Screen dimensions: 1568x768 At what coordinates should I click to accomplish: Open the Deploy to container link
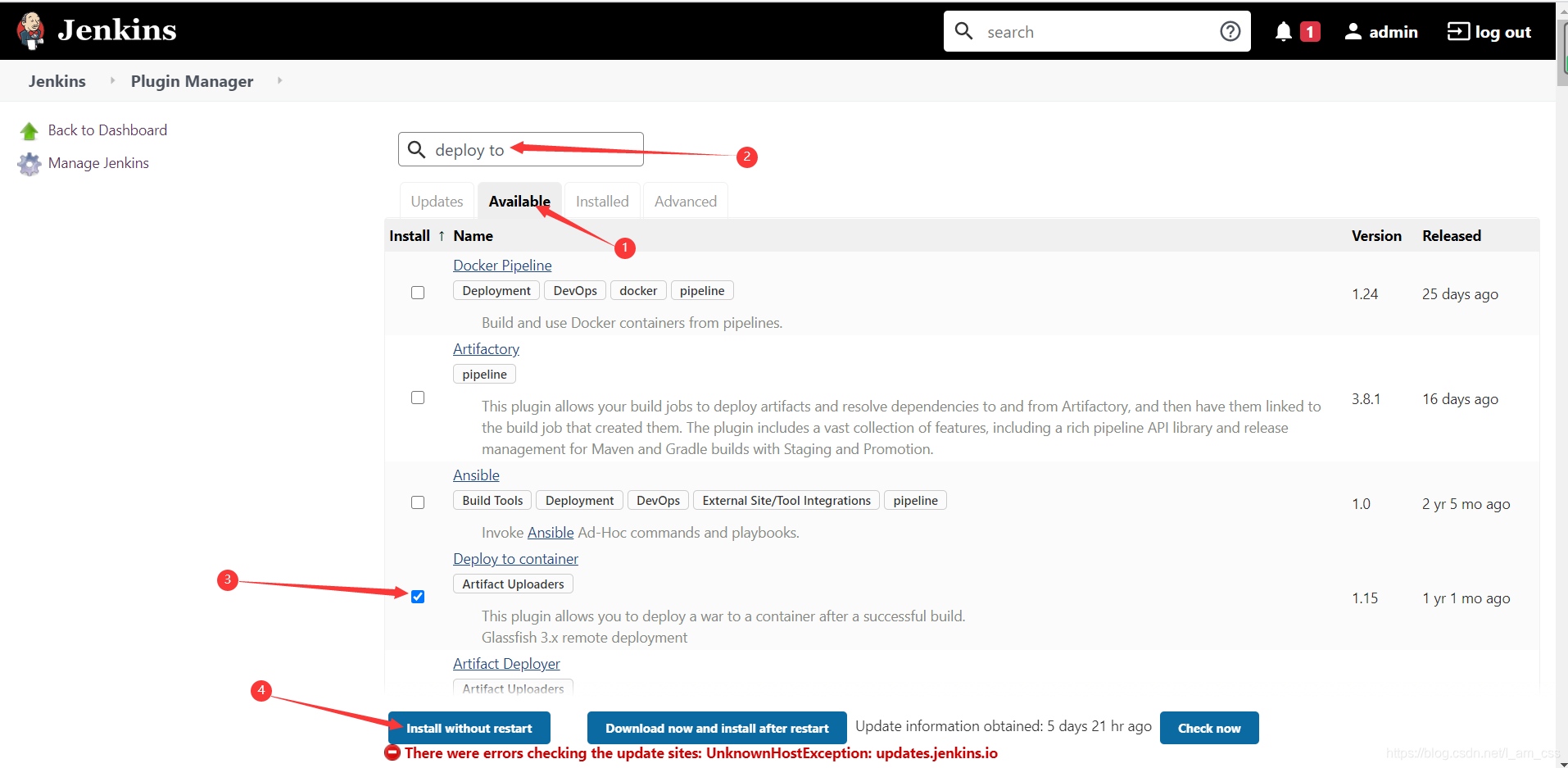tap(515, 559)
